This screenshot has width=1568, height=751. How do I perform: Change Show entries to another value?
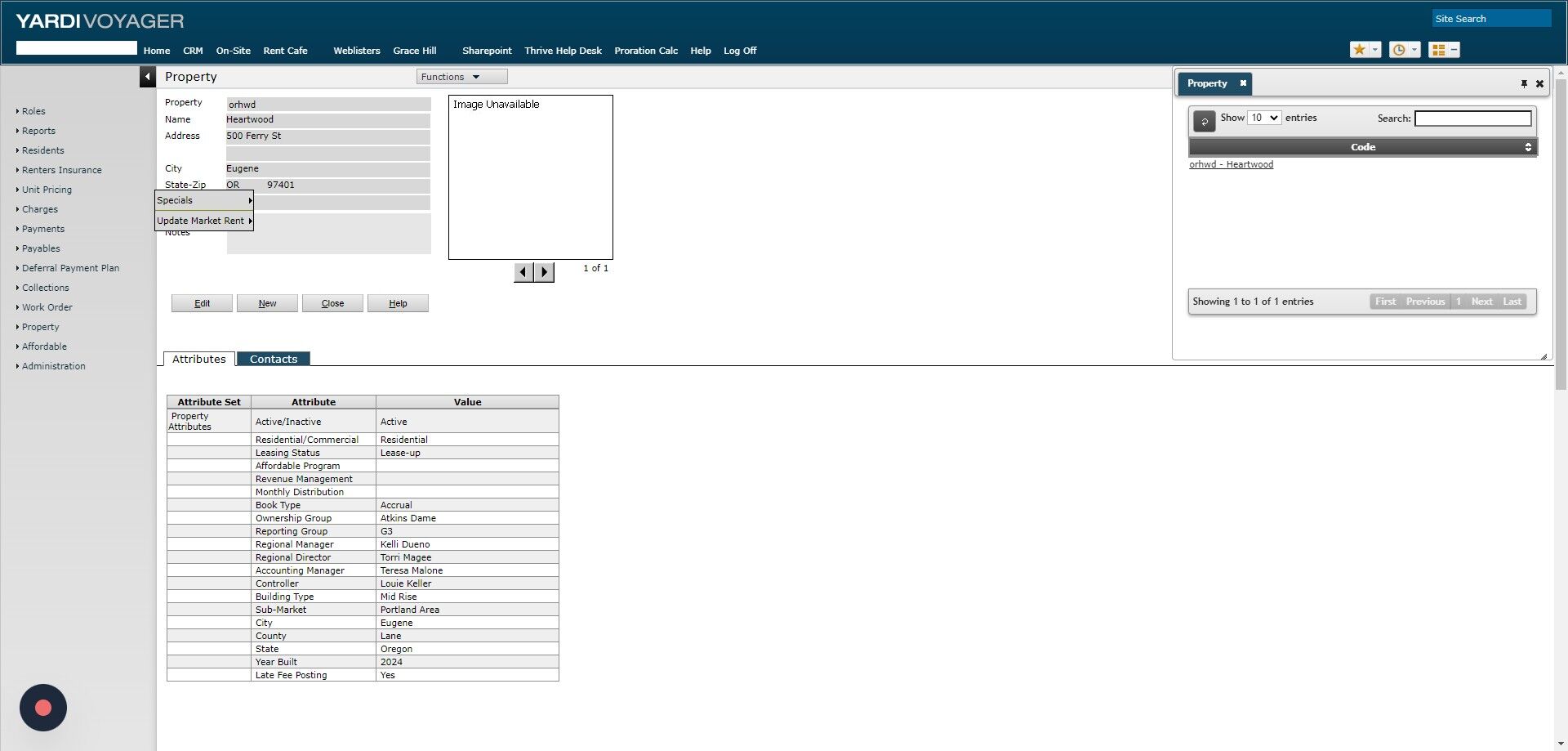point(1264,118)
